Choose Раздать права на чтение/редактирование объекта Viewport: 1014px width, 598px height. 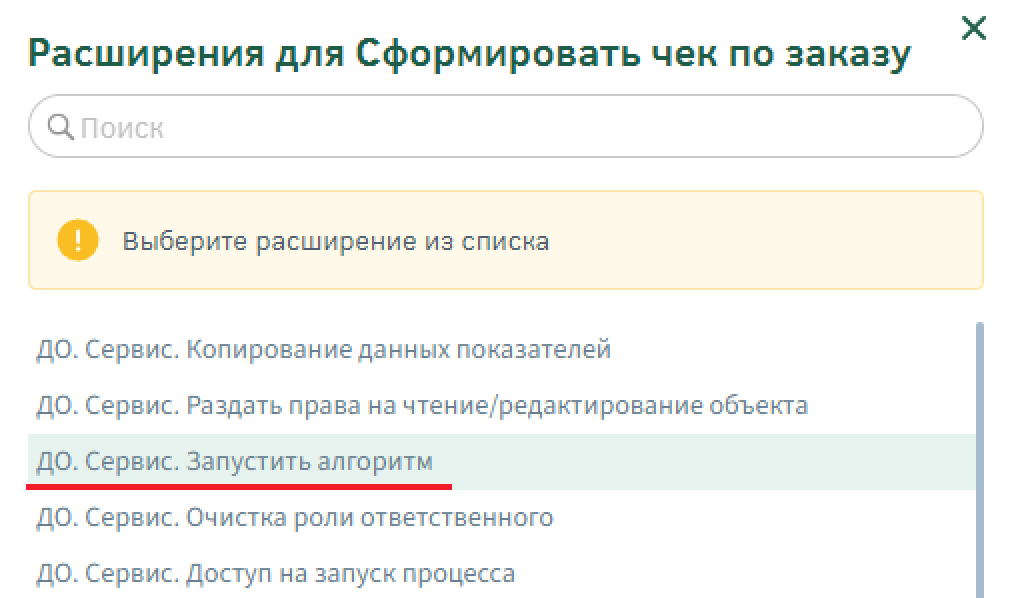pyautogui.click(x=421, y=406)
